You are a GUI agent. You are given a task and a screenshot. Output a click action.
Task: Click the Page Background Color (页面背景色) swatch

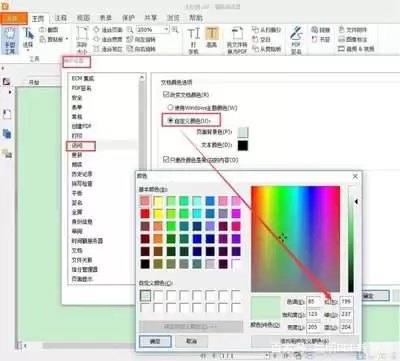pyautogui.click(x=243, y=132)
